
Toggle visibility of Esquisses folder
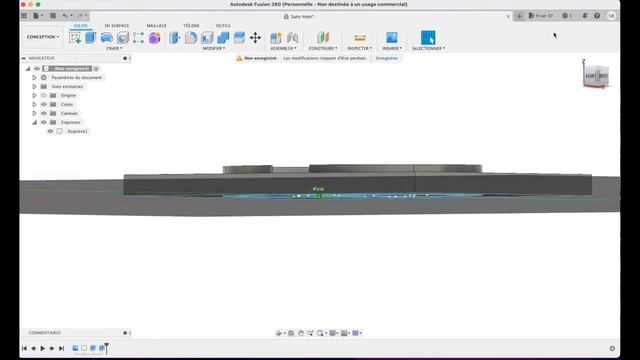pos(44,122)
